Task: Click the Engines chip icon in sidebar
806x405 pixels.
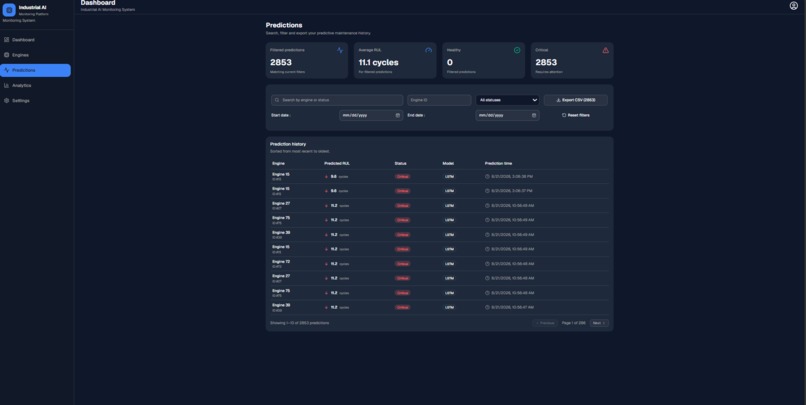Action: point(7,55)
